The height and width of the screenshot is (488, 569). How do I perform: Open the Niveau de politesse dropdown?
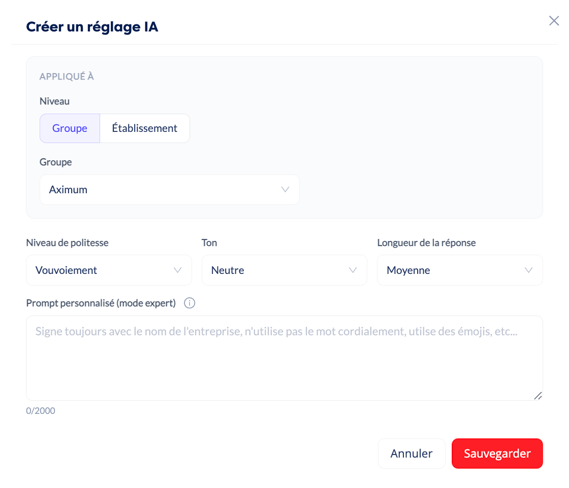click(x=109, y=270)
